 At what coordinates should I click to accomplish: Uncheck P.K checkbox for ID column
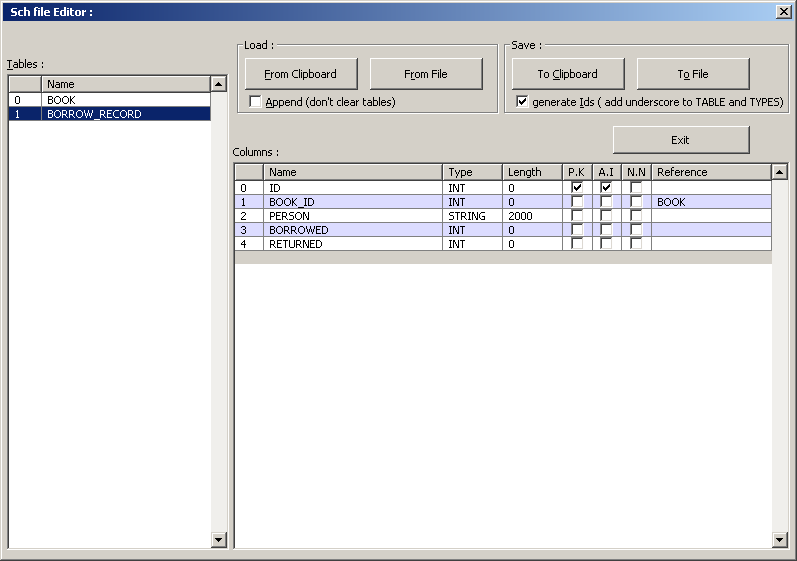pos(577,188)
